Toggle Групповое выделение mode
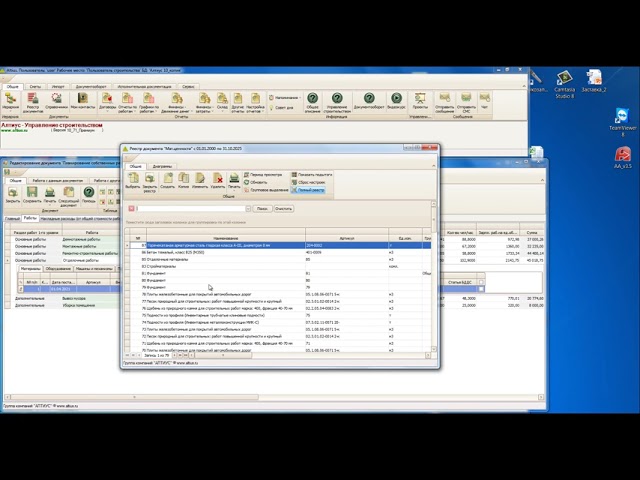Viewport: 640px width, 480px height. click(265, 190)
